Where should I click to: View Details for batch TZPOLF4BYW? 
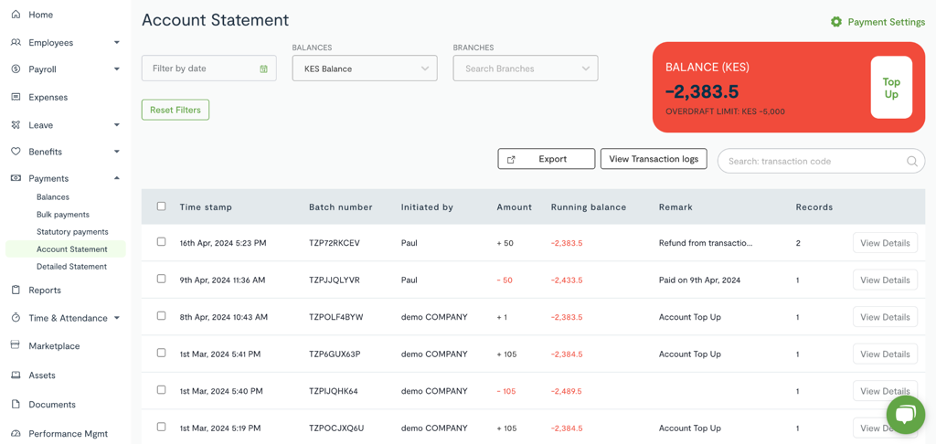[x=885, y=317]
